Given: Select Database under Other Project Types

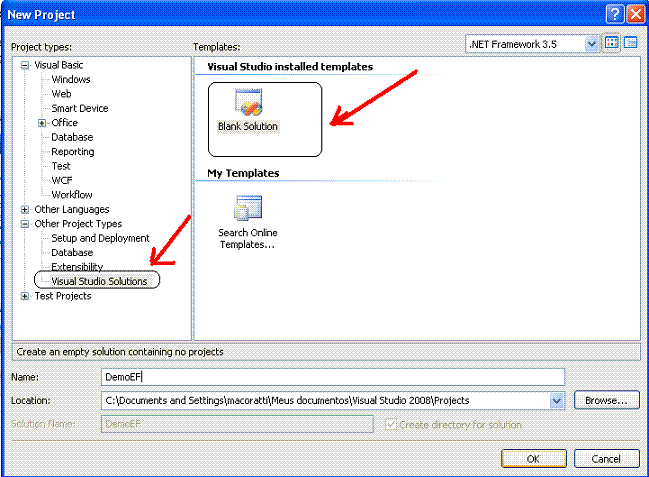Looking at the screenshot, I should [x=72, y=253].
